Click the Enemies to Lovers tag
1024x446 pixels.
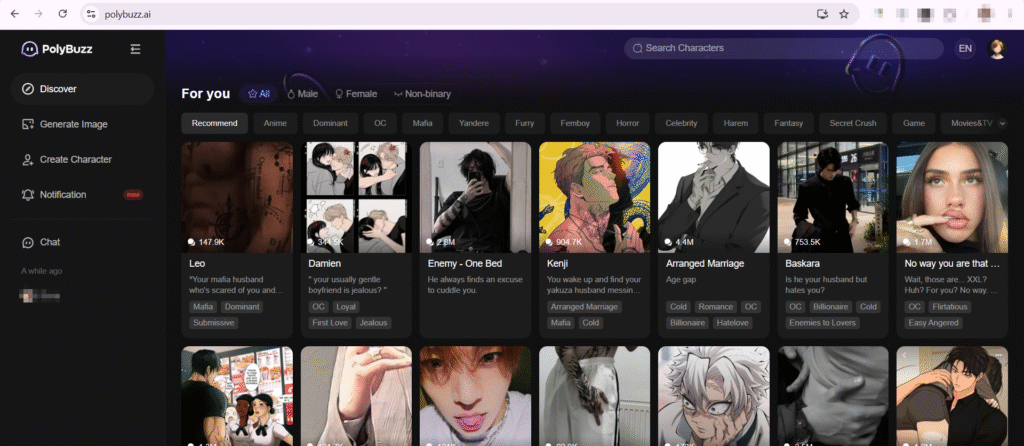tap(822, 323)
